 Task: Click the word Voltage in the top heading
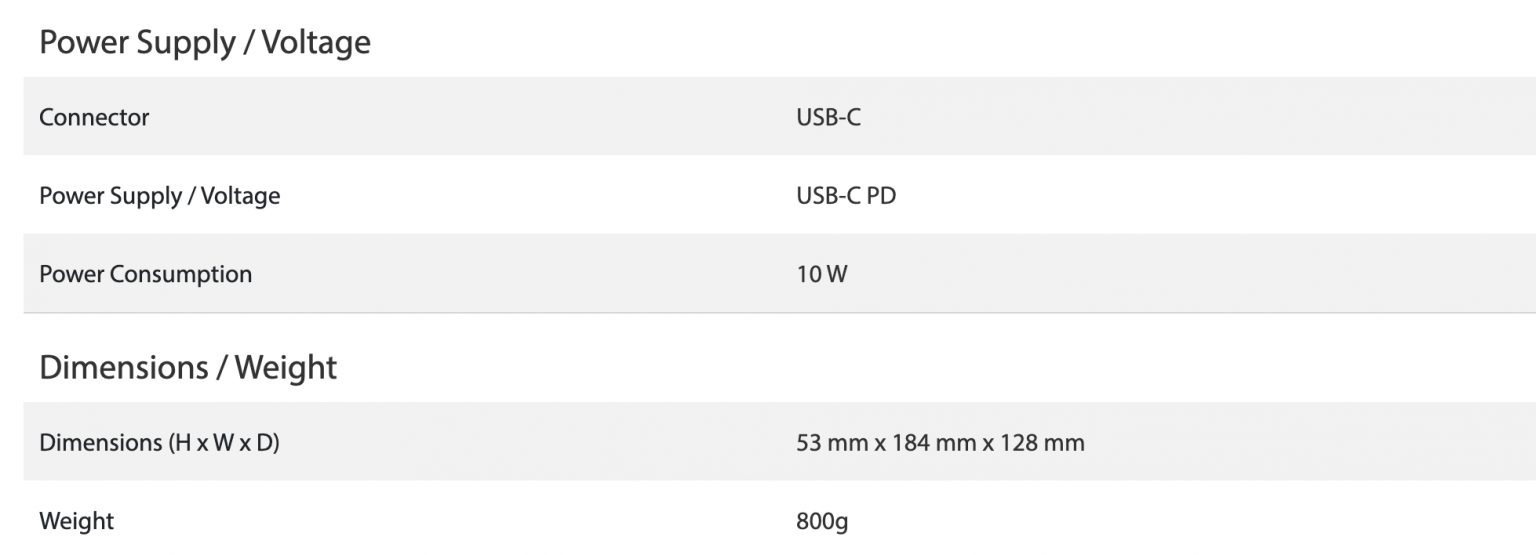tap(316, 42)
